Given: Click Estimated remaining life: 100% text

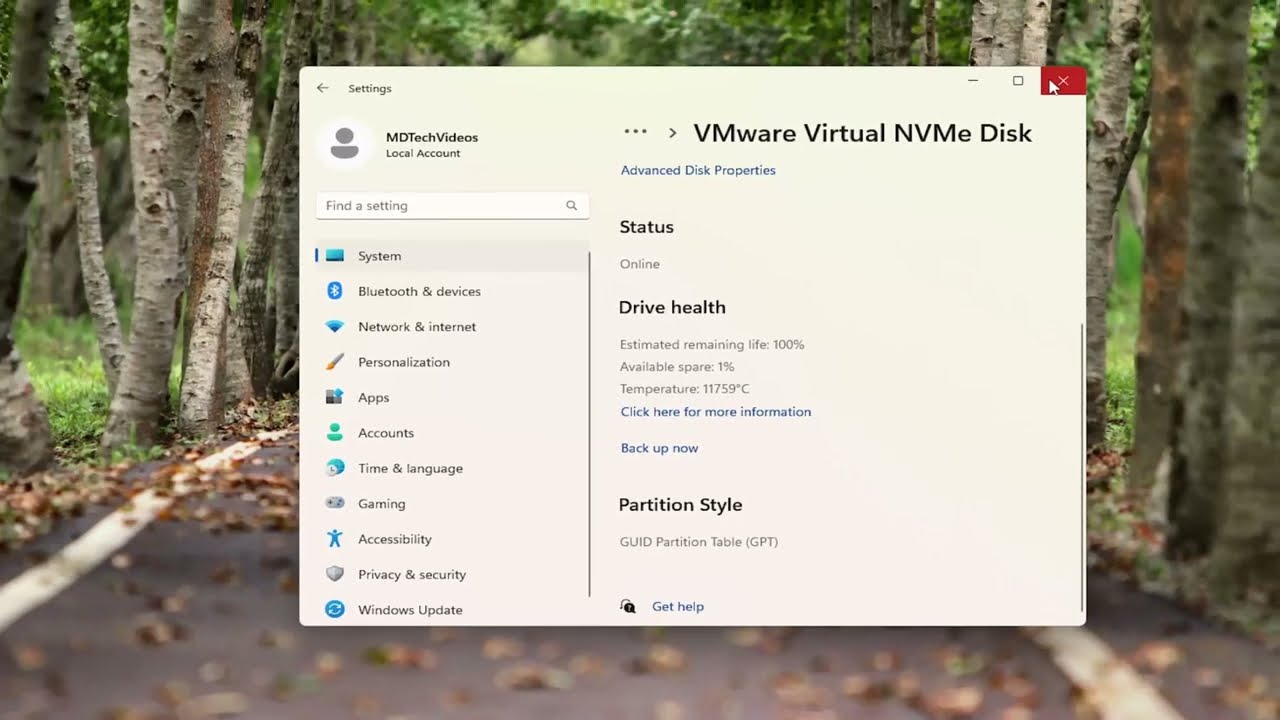Looking at the screenshot, I should coord(712,344).
